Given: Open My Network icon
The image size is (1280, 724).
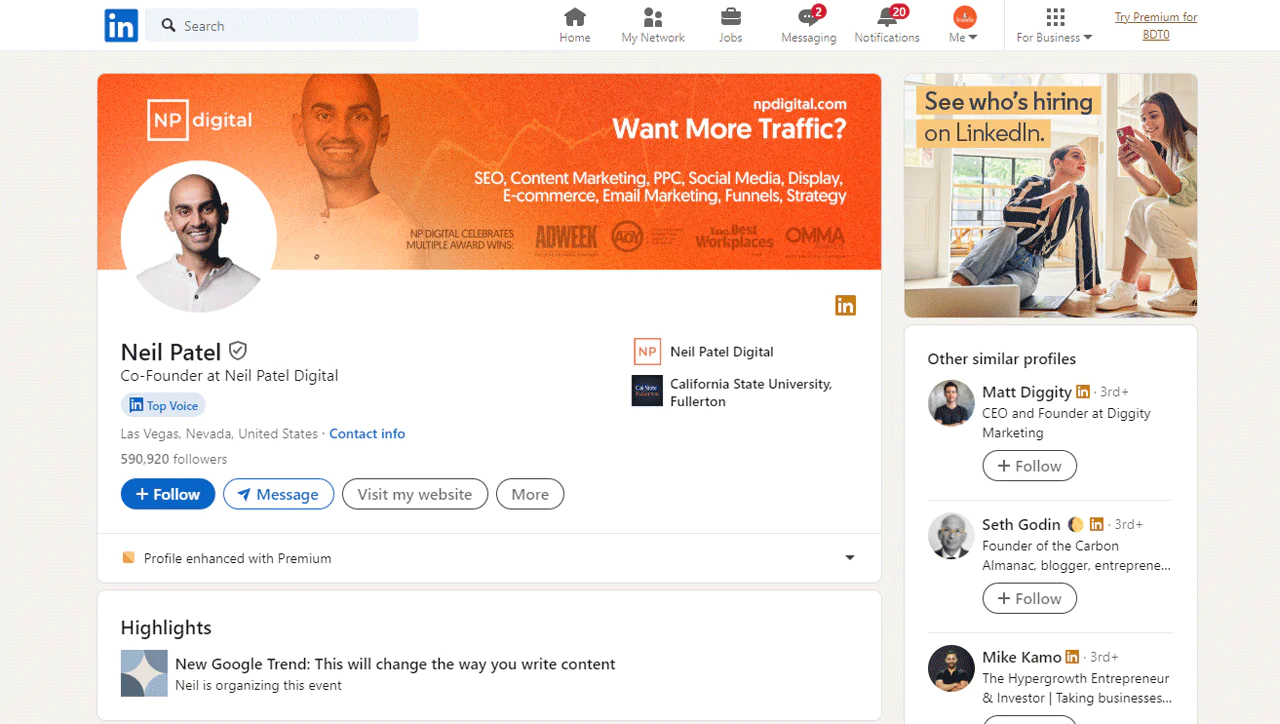Looking at the screenshot, I should click(653, 26).
